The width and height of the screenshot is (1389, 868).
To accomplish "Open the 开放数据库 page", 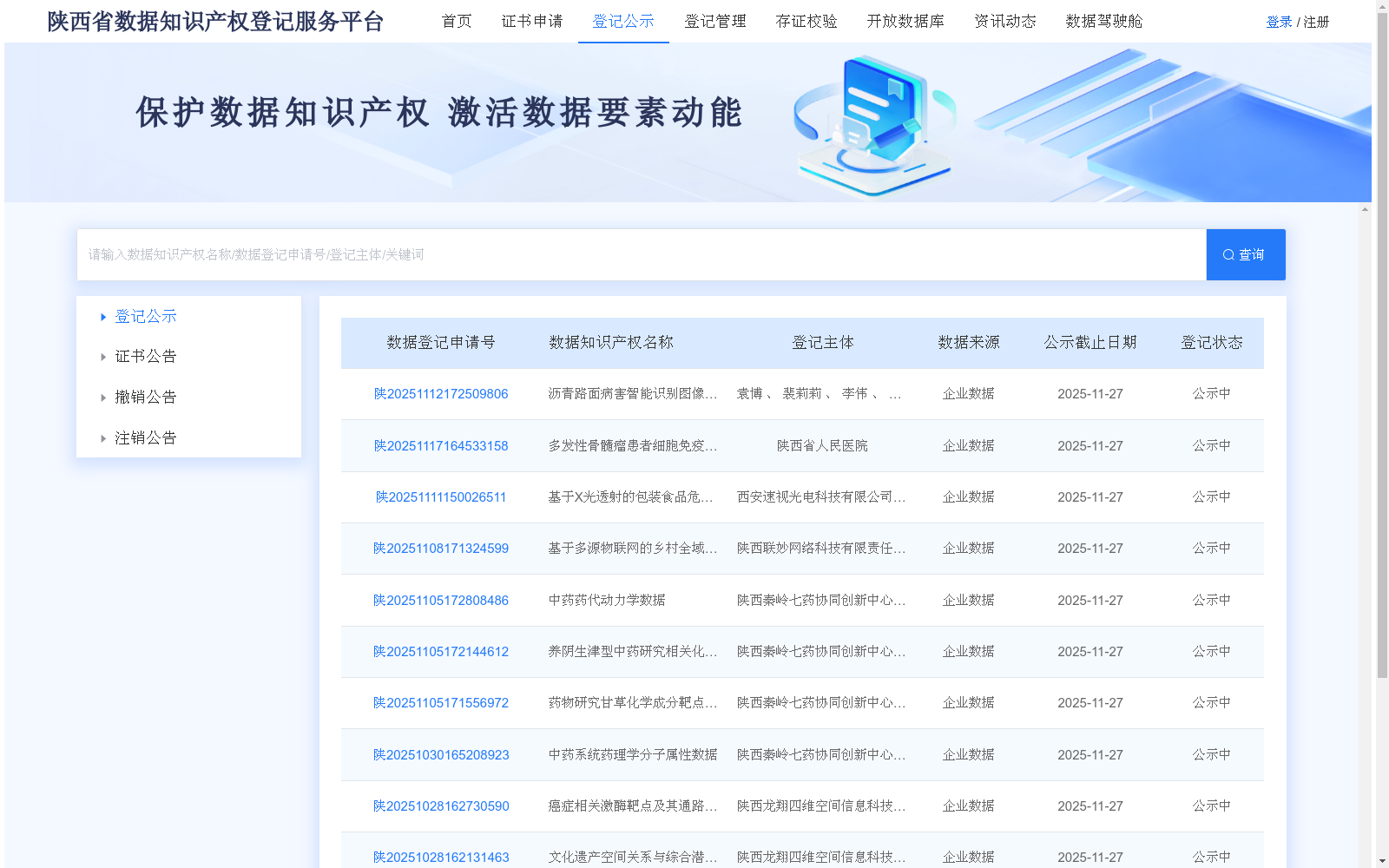I will point(905,22).
